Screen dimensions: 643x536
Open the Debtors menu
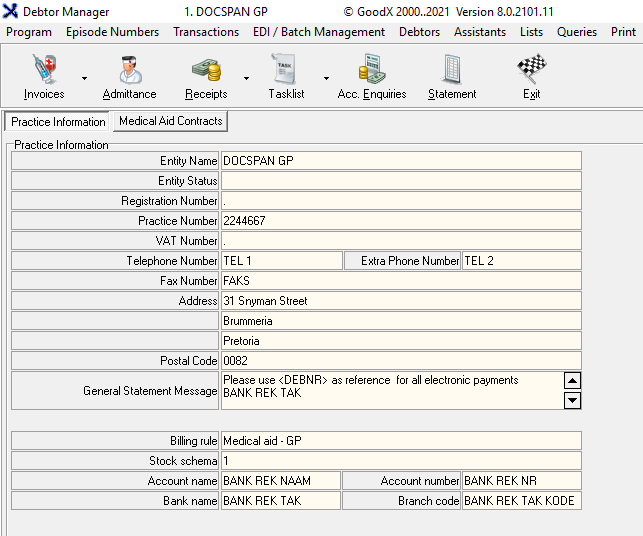[x=419, y=32]
